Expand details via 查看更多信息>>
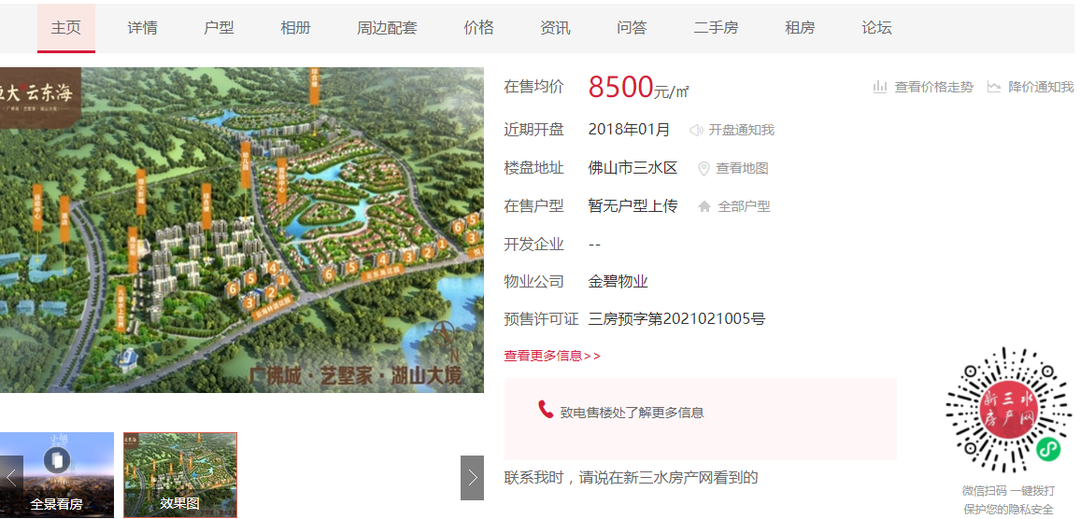Screen dimensions: 1080x519 552,356
